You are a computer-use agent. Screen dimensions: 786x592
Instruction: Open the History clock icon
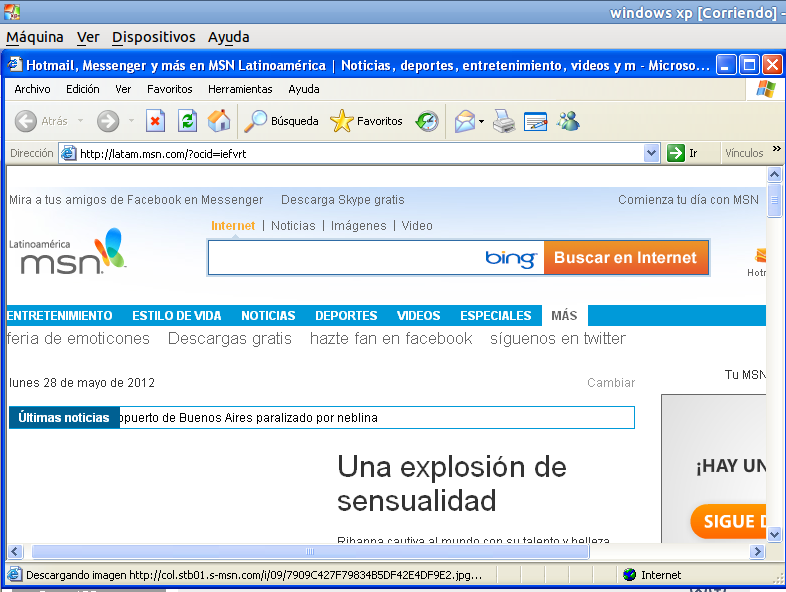pos(427,121)
